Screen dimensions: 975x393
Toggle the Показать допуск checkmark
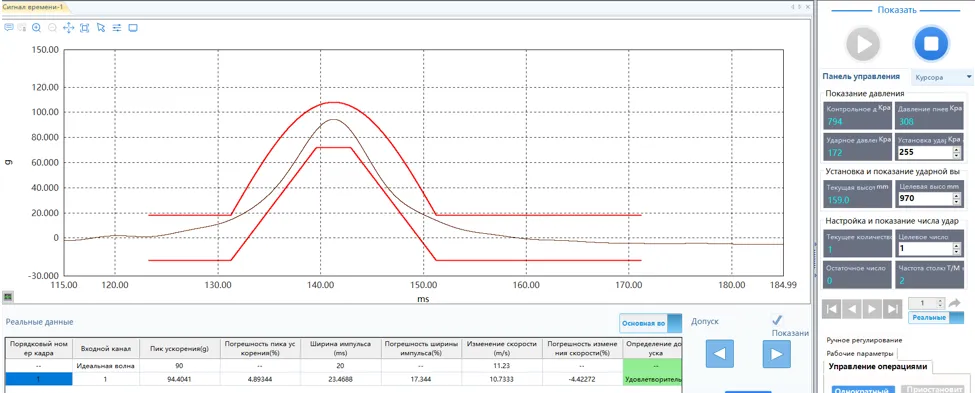777,320
